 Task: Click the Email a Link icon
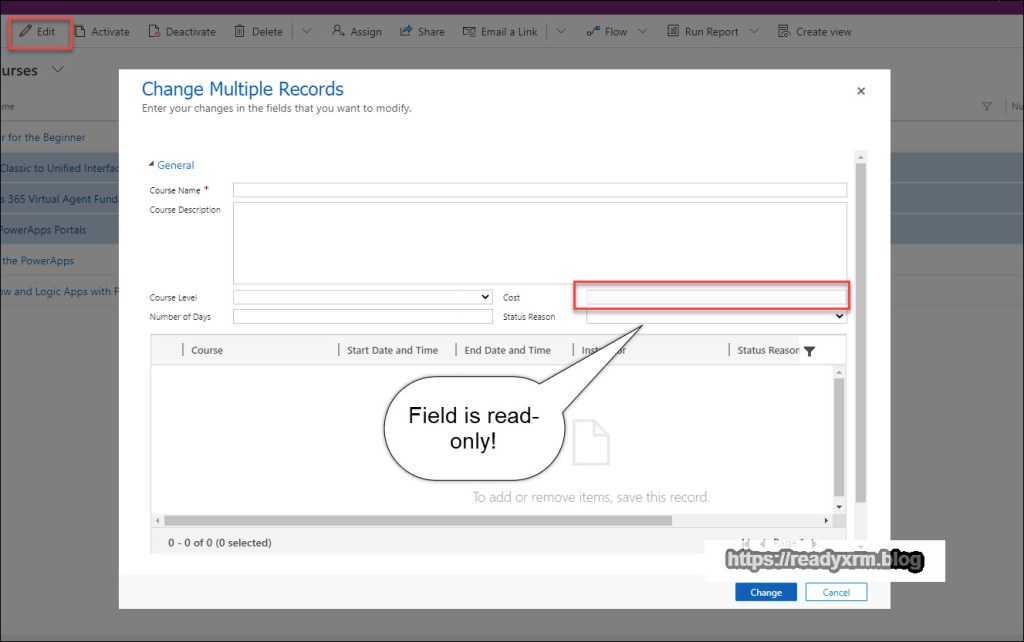click(x=469, y=32)
